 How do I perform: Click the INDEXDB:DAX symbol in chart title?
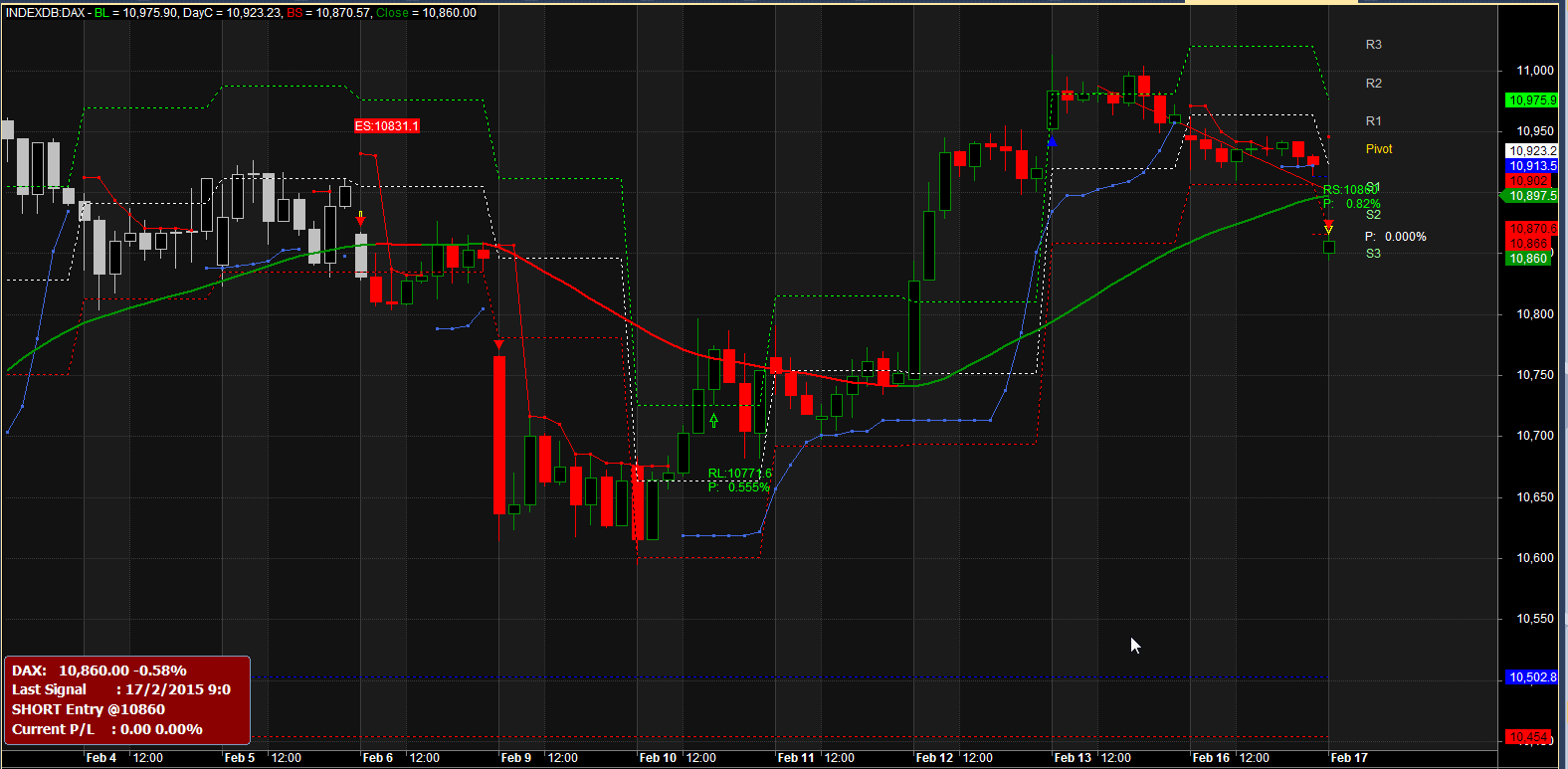pyautogui.click(x=45, y=13)
